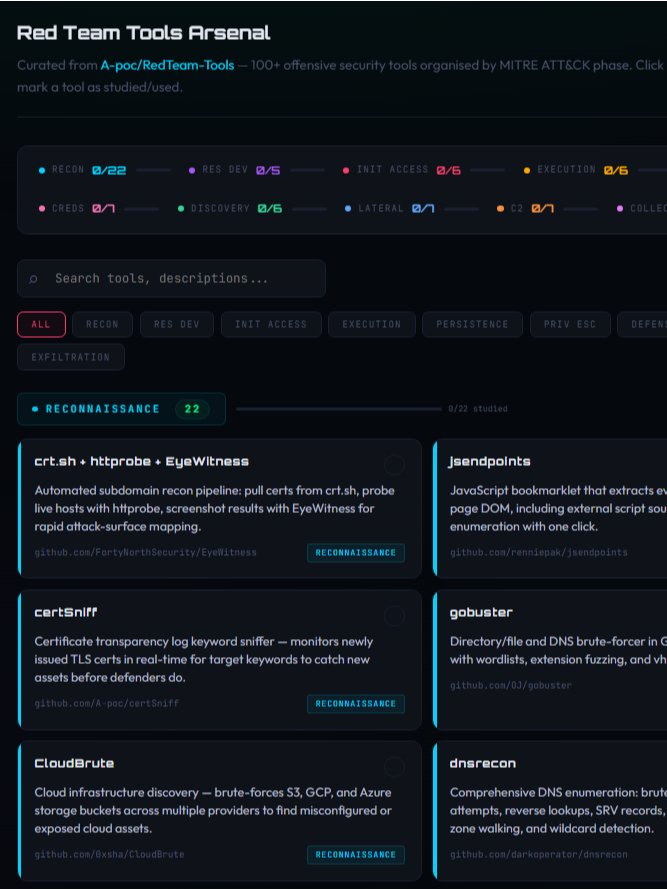The image size is (667, 889).
Task: Open github.com/A-poc/certSniff link
Action: point(107,703)
